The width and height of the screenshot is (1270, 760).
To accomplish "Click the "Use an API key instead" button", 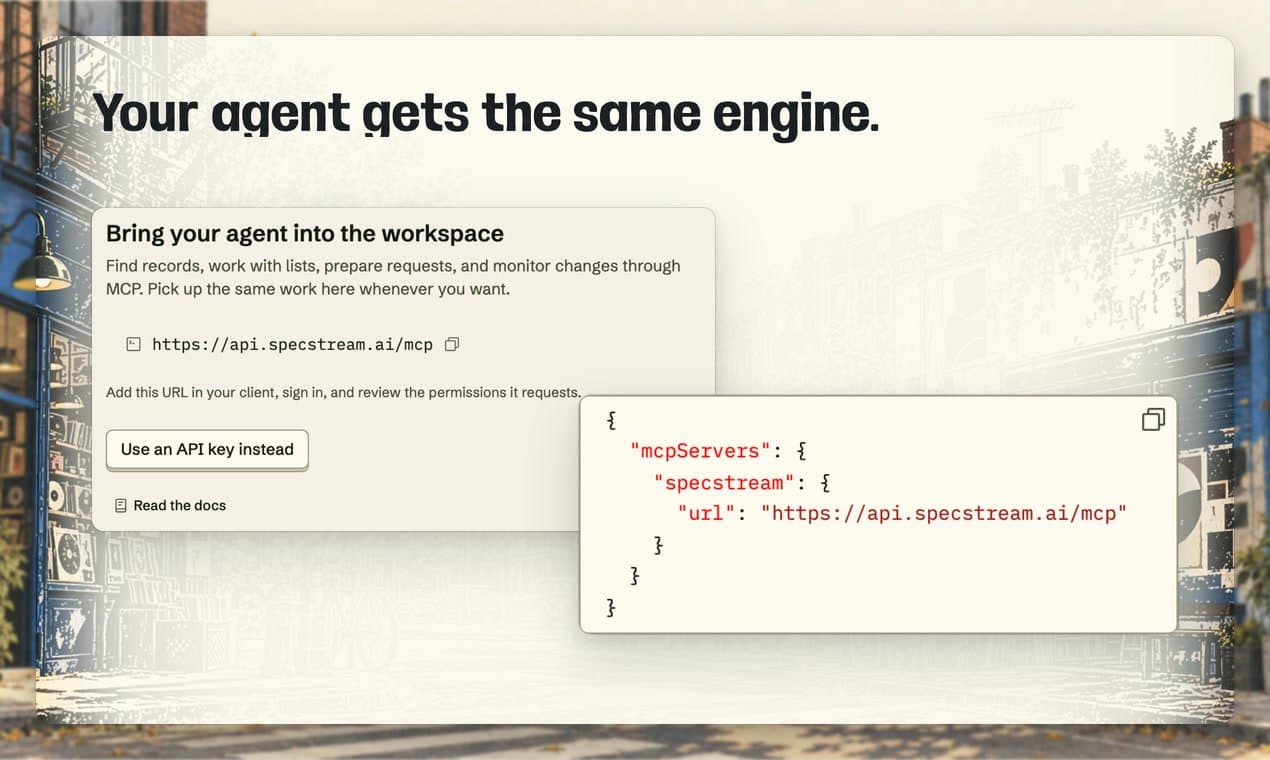I will [207, 450].
